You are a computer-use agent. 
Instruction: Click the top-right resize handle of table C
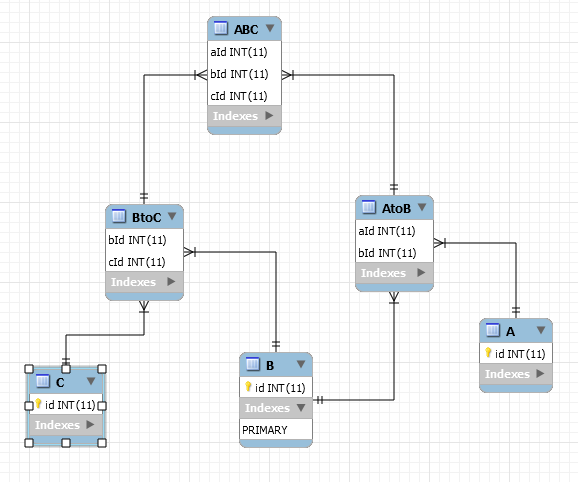102,369
